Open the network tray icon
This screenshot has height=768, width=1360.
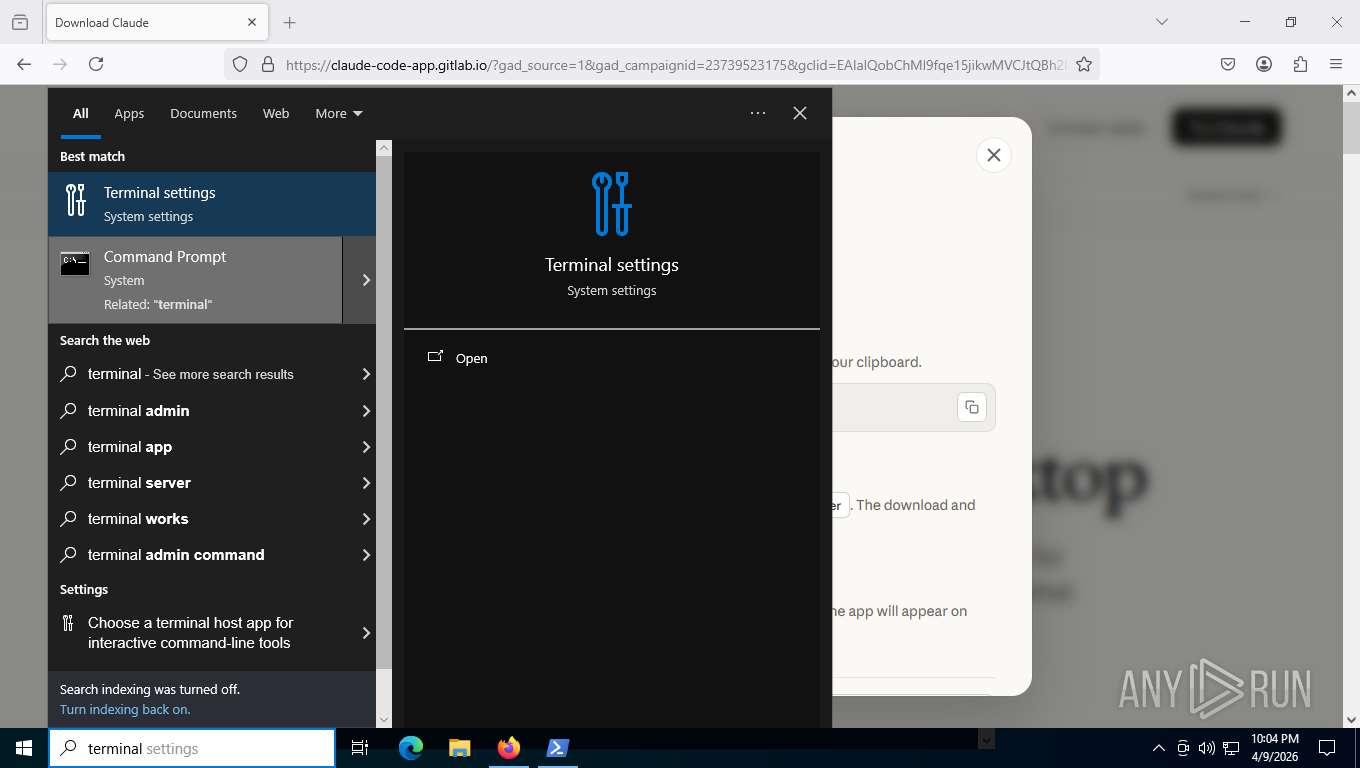(x=1231, y=748)
